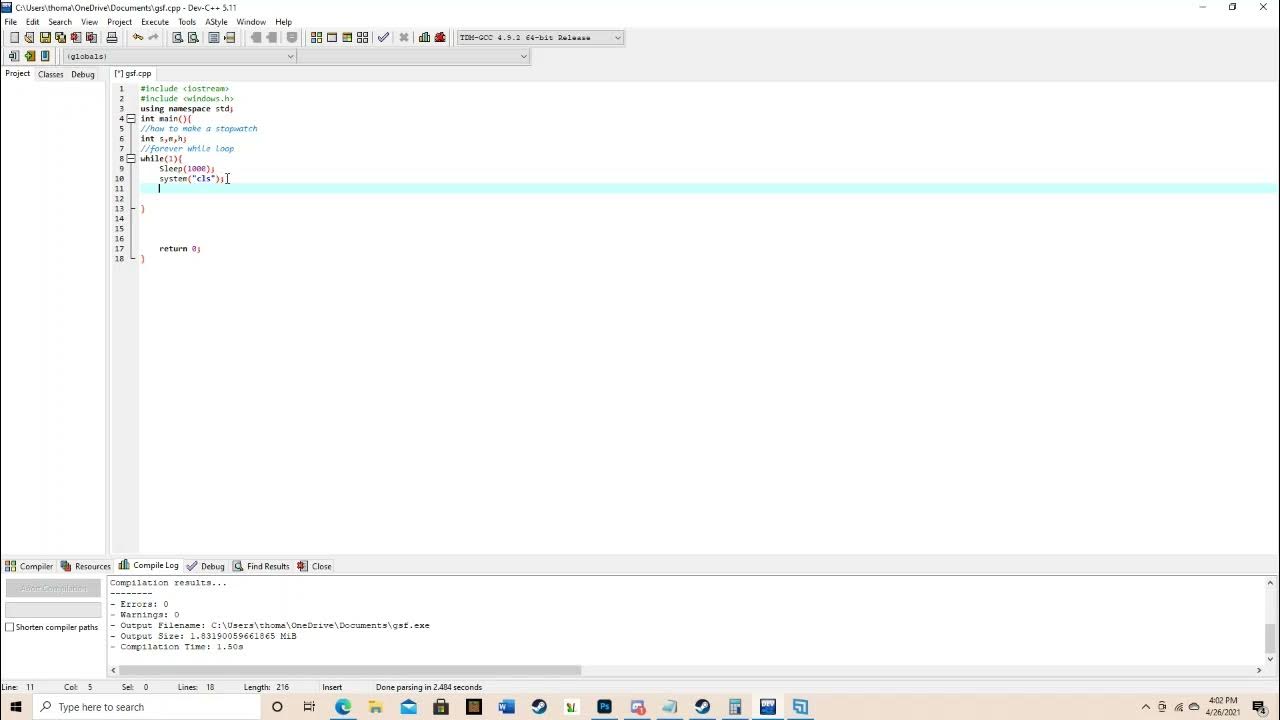
Task: Click the Replace toolbar icon
Action: (x=193, y=38)
